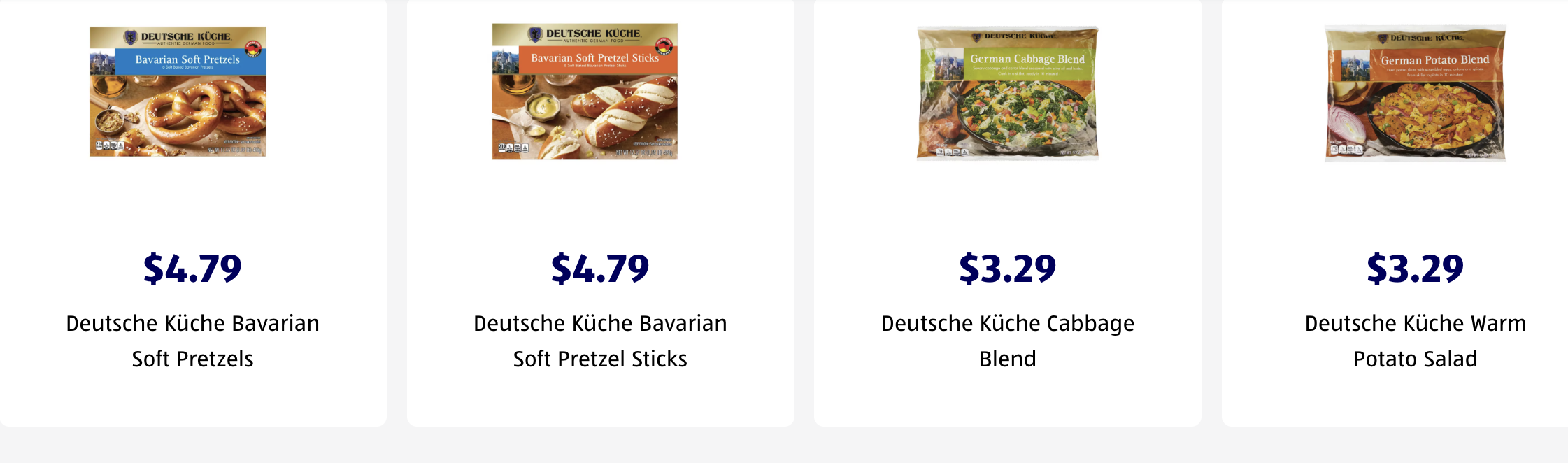1568x463 pixels.
Task: Click the Deutsche Küche logo on pretzels box
Action: [x=179, y=37]
